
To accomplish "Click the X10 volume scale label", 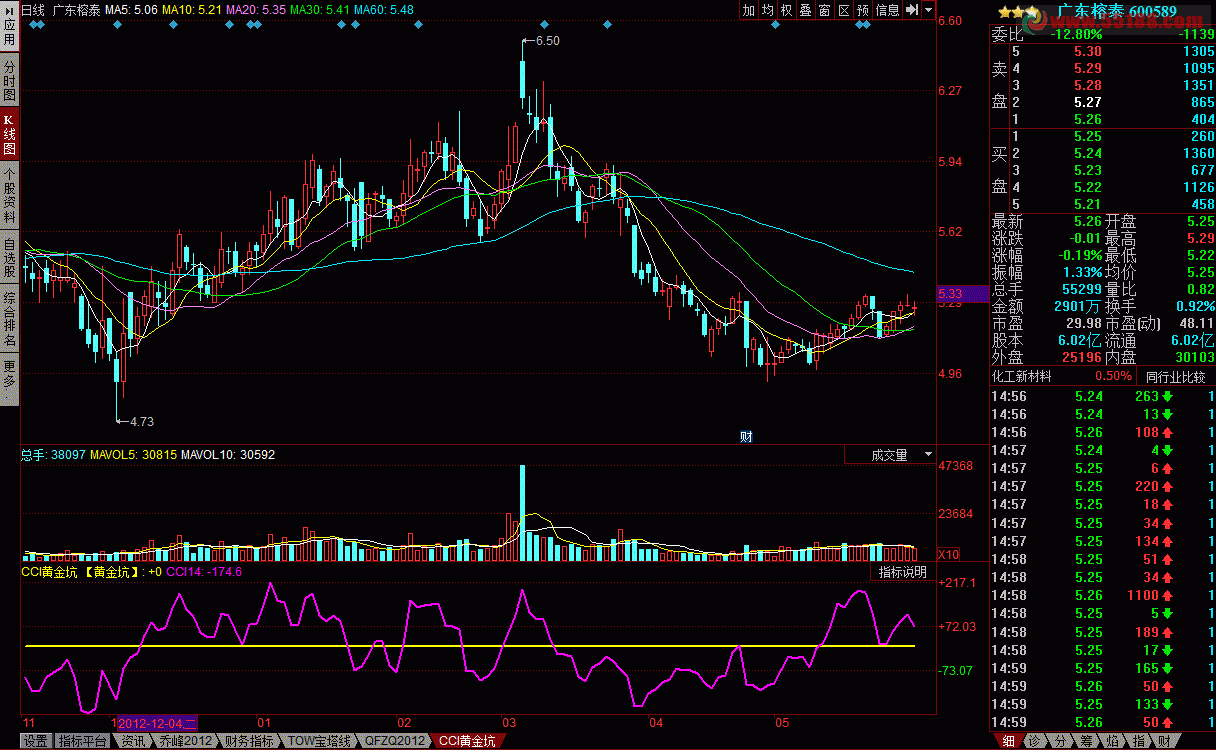I will point(948,554).
